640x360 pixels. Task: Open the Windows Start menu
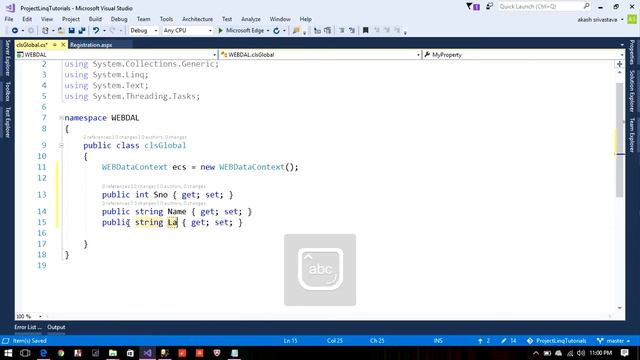pos(8,353)
